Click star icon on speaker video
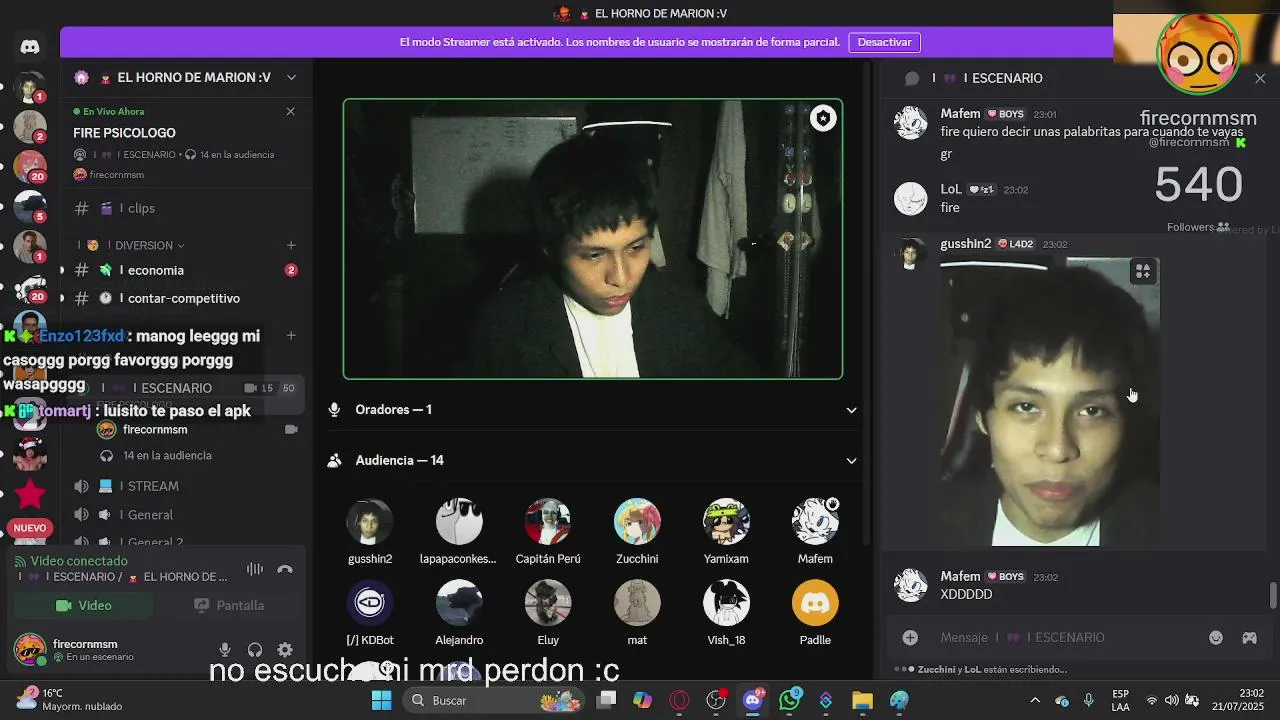1280x720 pixels. [x=822, y=118]
